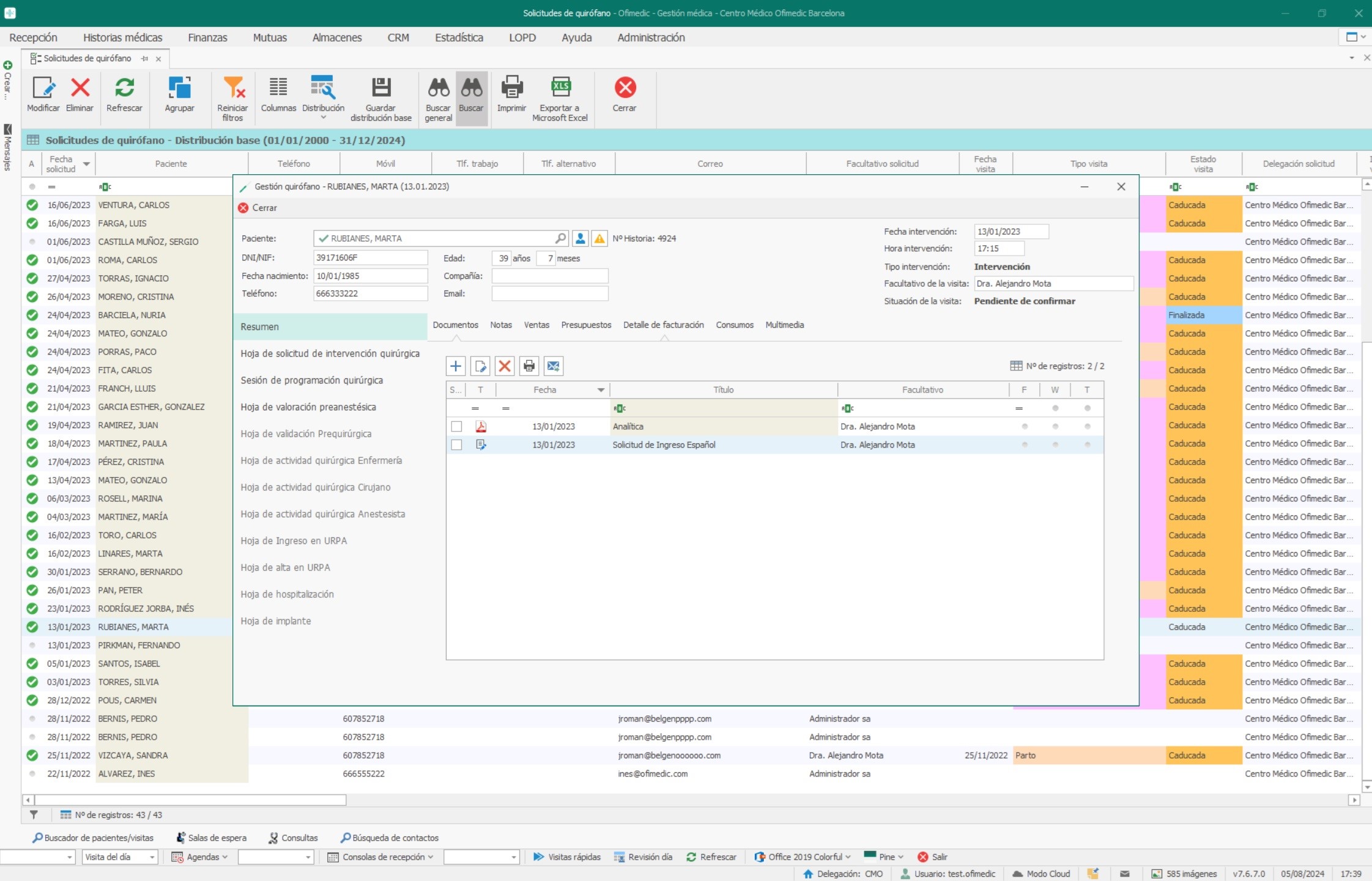The height and width of the screenshot is (881, 1372).
Task: Open Hoja de valoración preanestésica
Action: pos(308,407)
